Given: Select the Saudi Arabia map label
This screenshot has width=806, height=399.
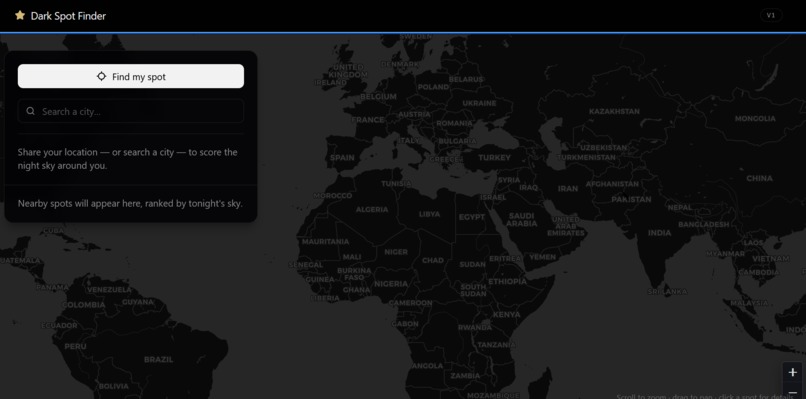Looking at the screenshot, I should 522,220.
